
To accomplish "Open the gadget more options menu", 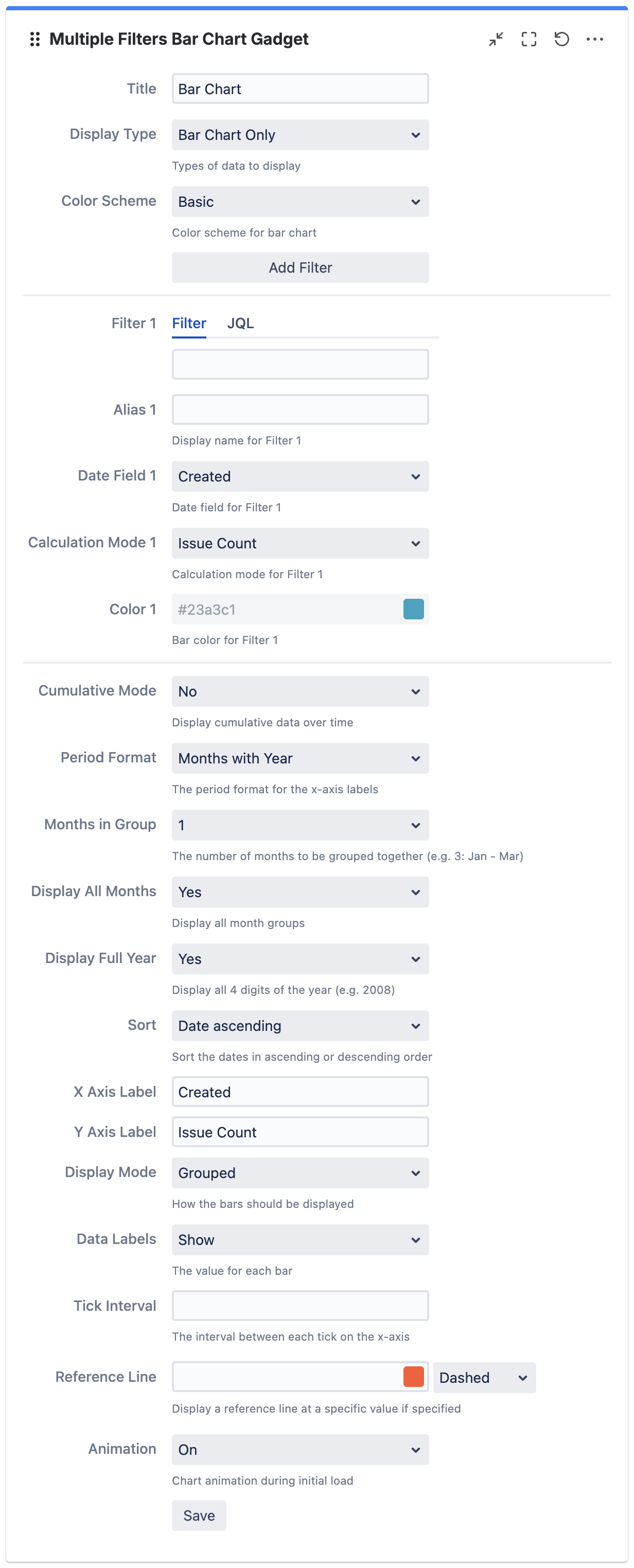I will click(x=594, y=40).
